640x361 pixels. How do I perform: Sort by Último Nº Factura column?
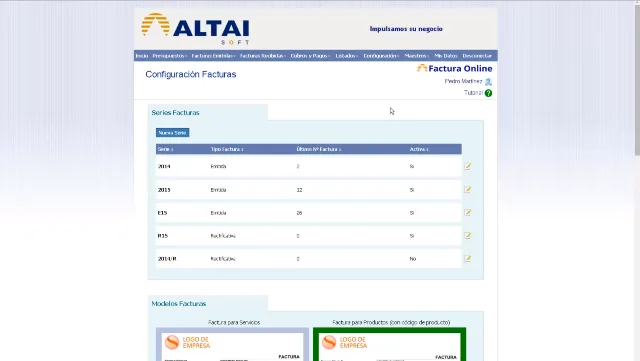pos(318,149)
